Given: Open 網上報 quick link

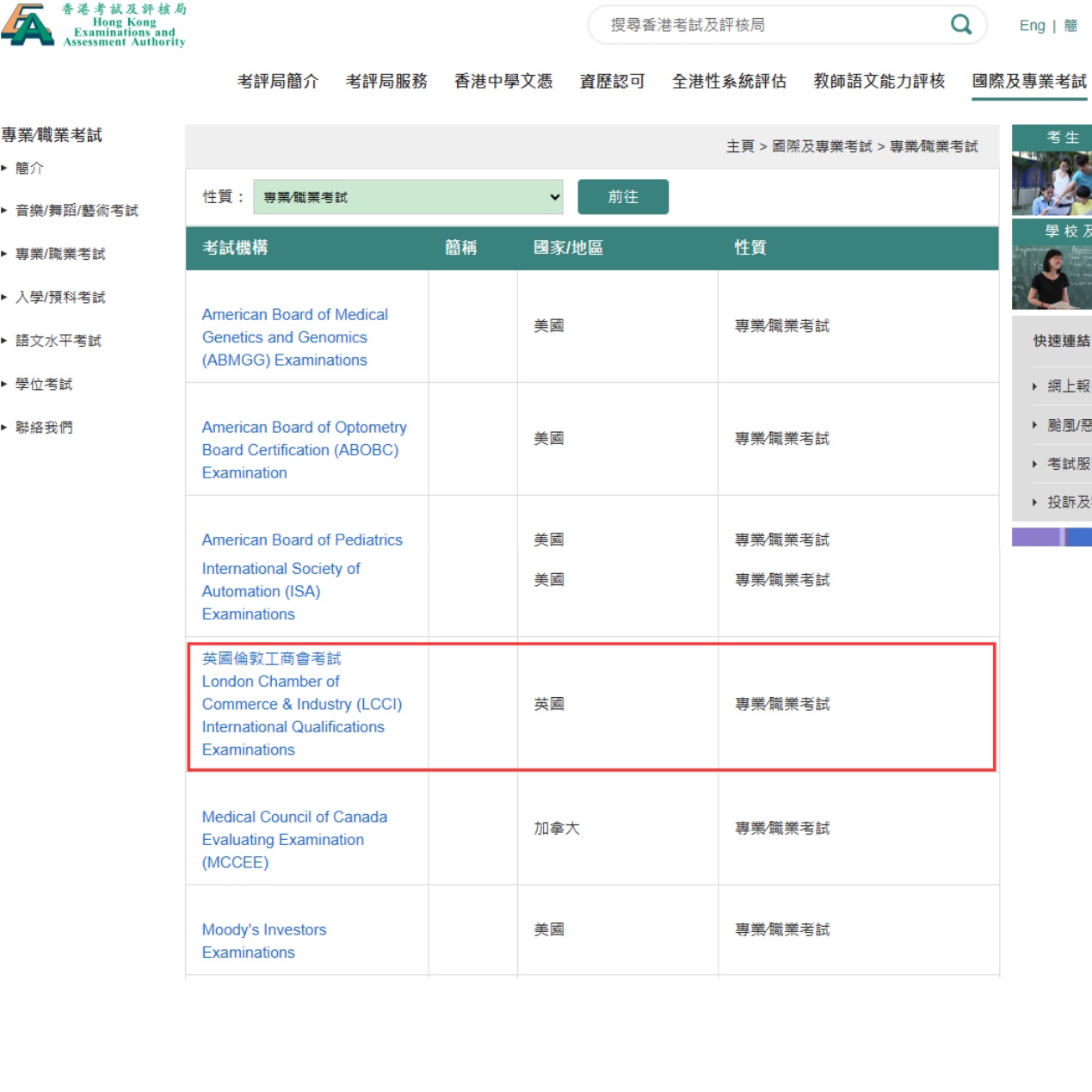Looking at the screenshot, I should click(x=1069, y=386).
